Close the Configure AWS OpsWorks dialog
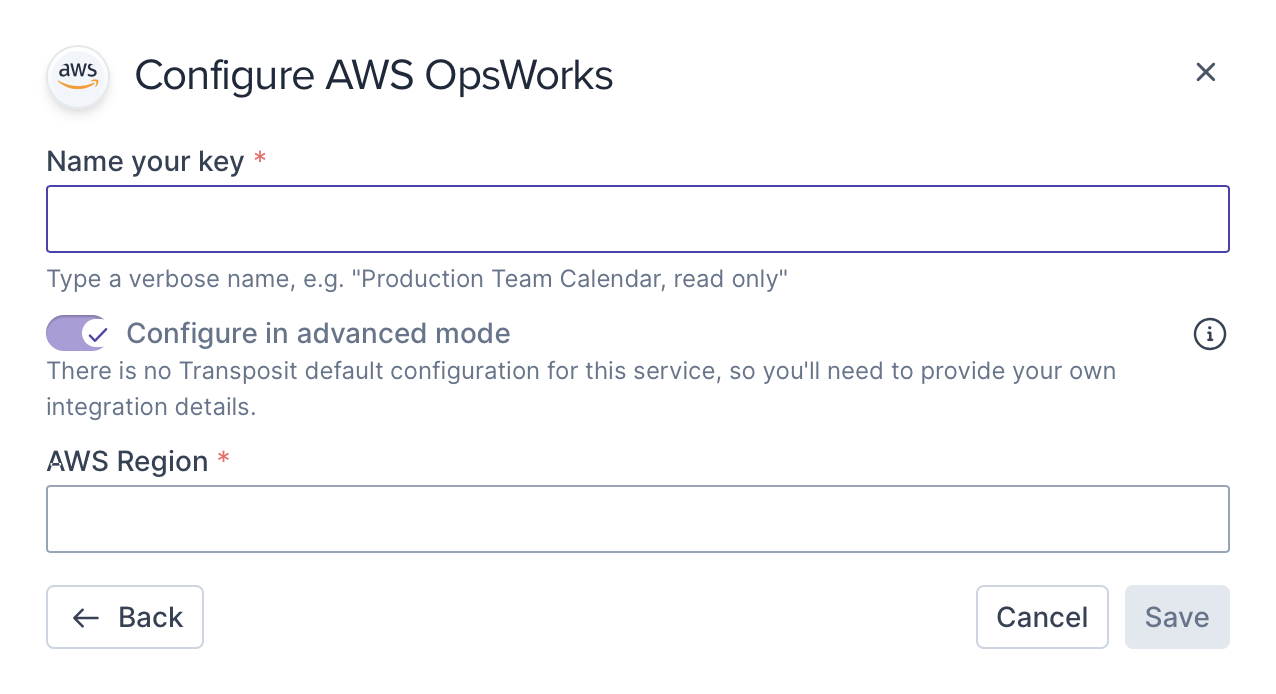 [x=1205, y=72]
